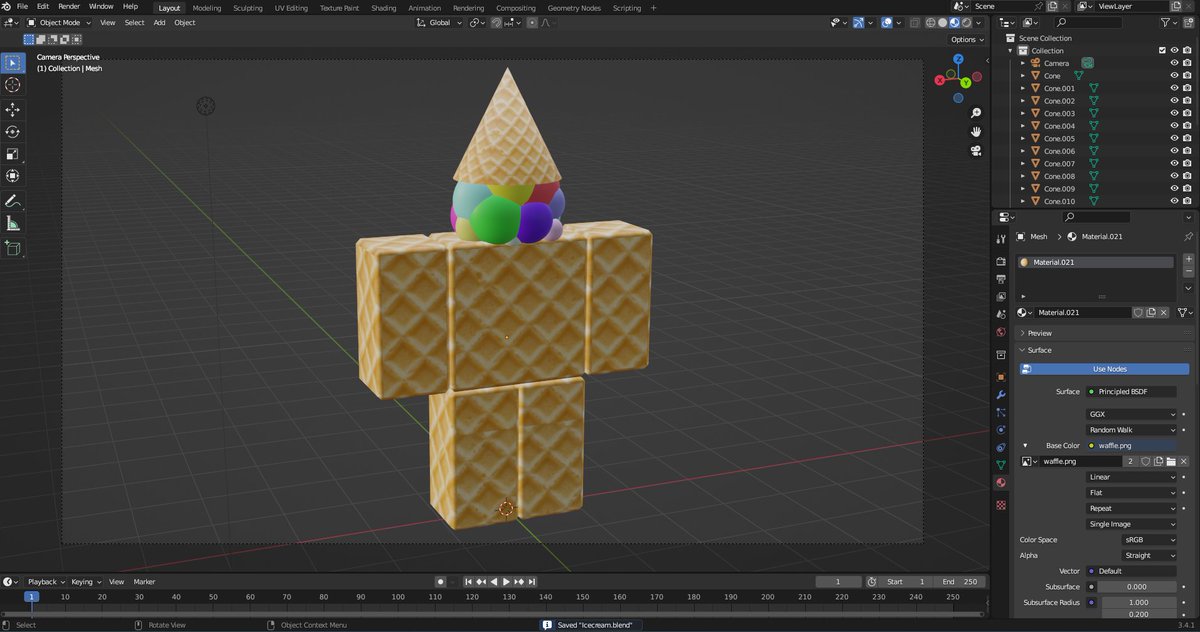Select the Transform tool
This screenshot has width=1200, height=632.
13,176
